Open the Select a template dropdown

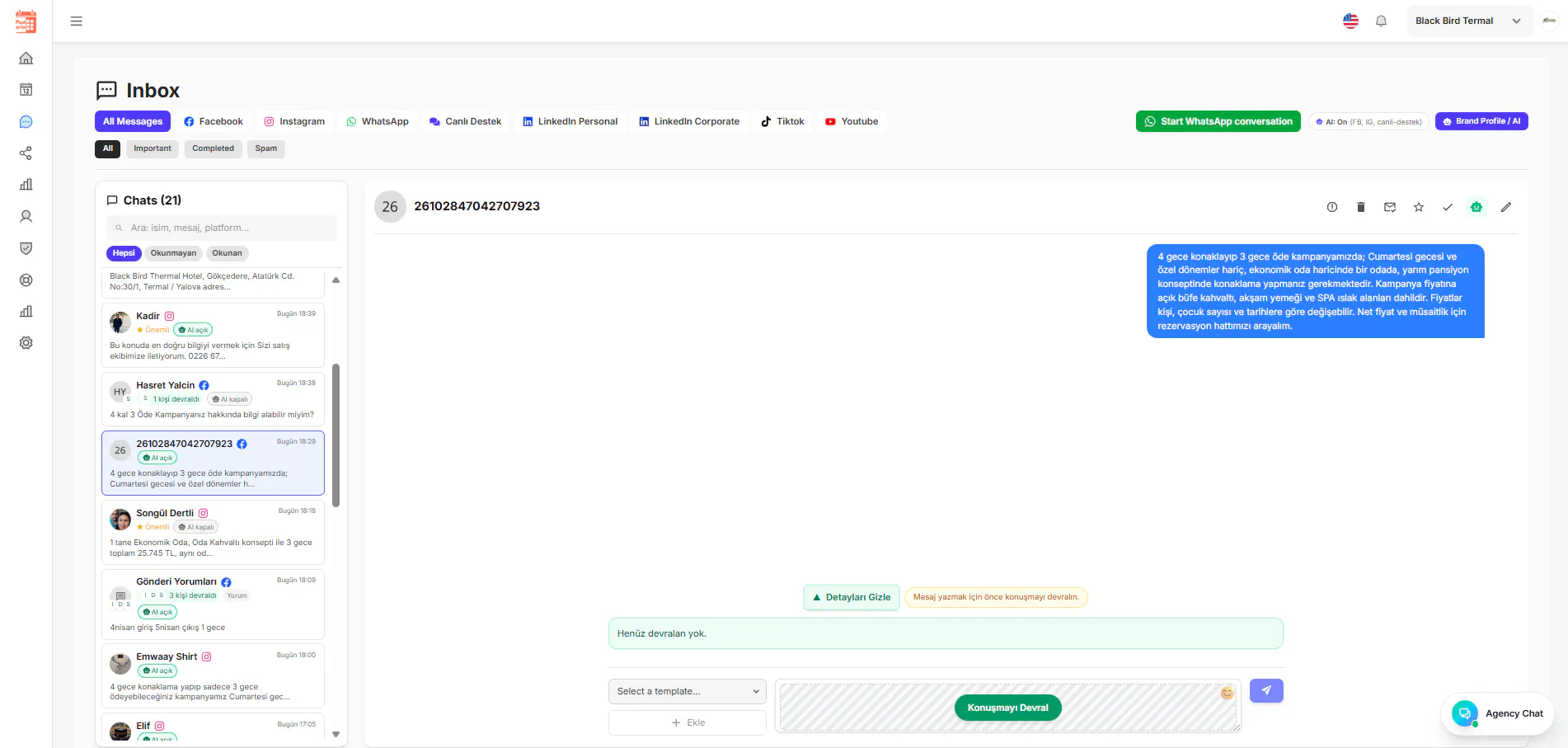(x=688, y=691)
